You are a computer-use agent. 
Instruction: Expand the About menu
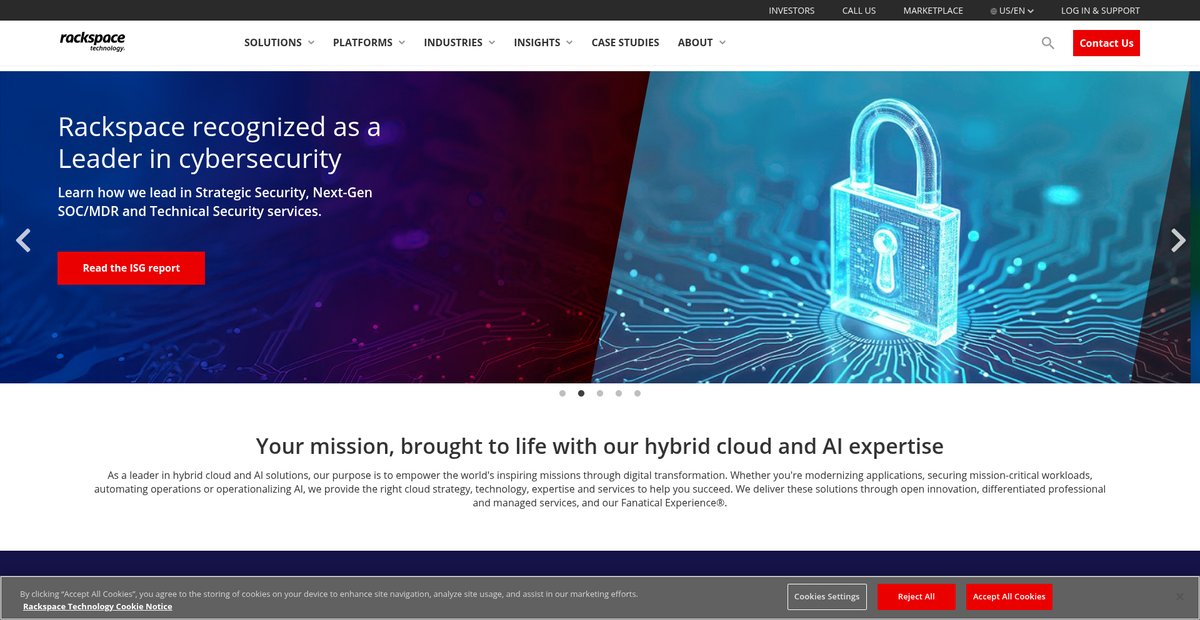pyautogui.click(x=702, y=43)
